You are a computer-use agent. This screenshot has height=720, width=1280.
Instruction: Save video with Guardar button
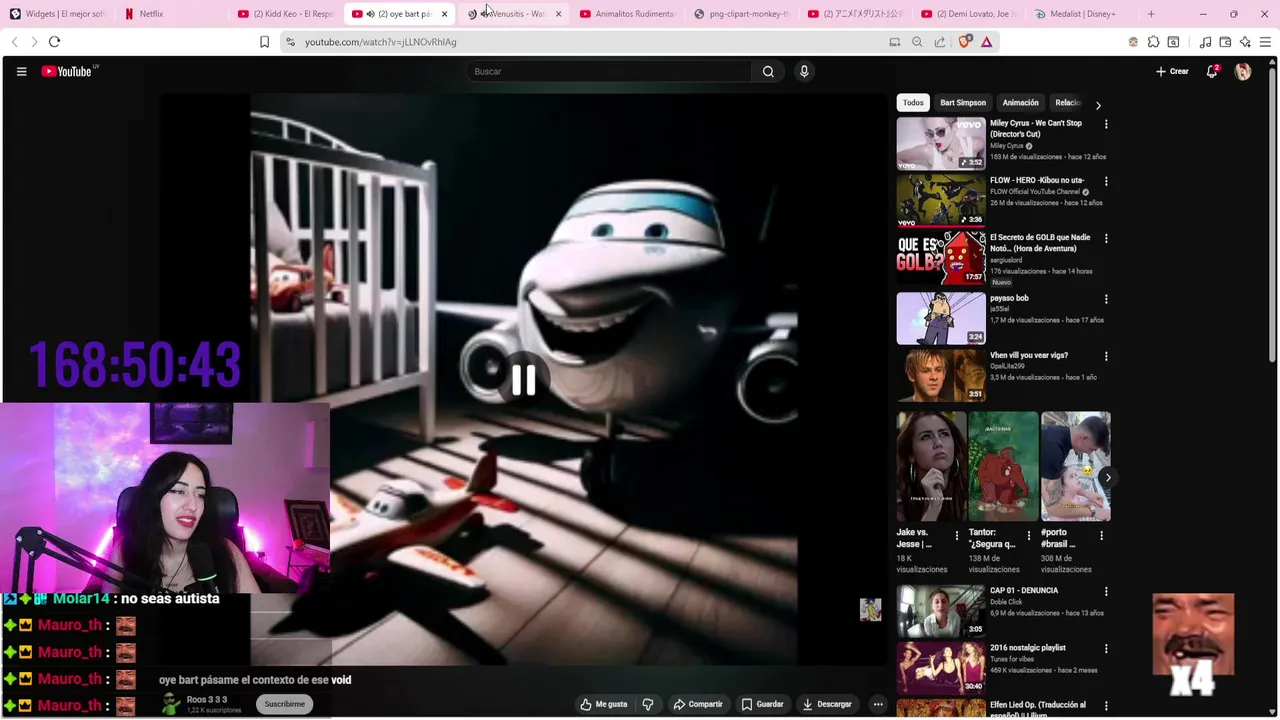pos(763,704)
